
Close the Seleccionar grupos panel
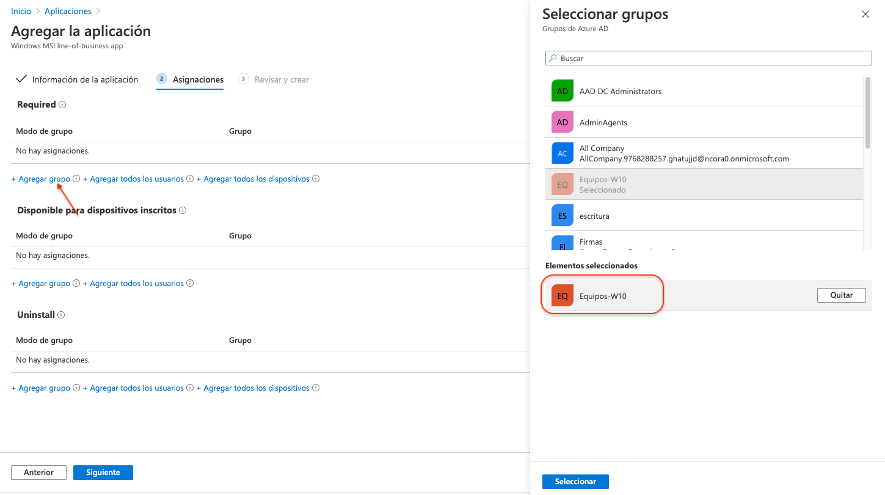865,15
